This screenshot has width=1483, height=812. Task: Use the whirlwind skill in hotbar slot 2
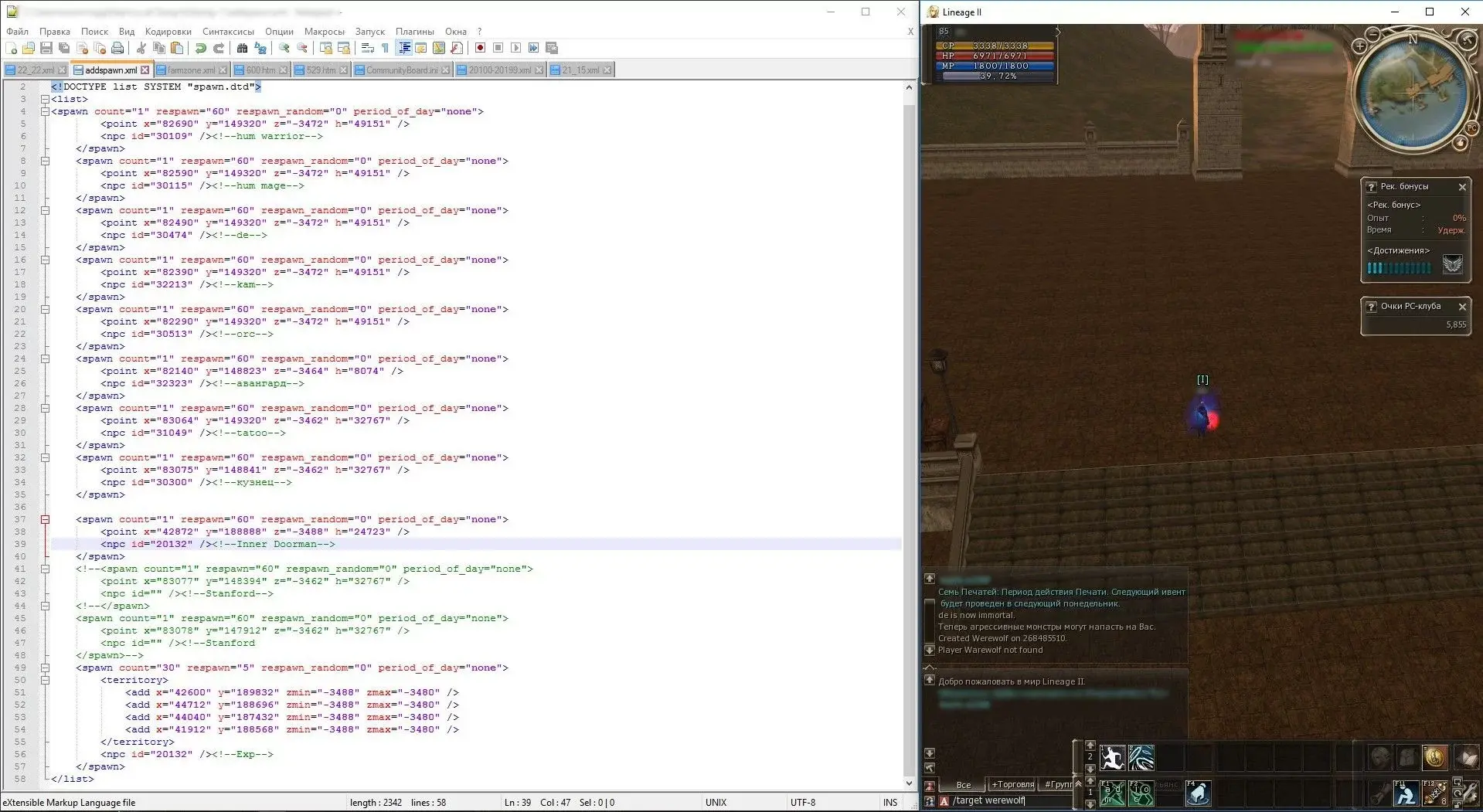pos(1141,758)
